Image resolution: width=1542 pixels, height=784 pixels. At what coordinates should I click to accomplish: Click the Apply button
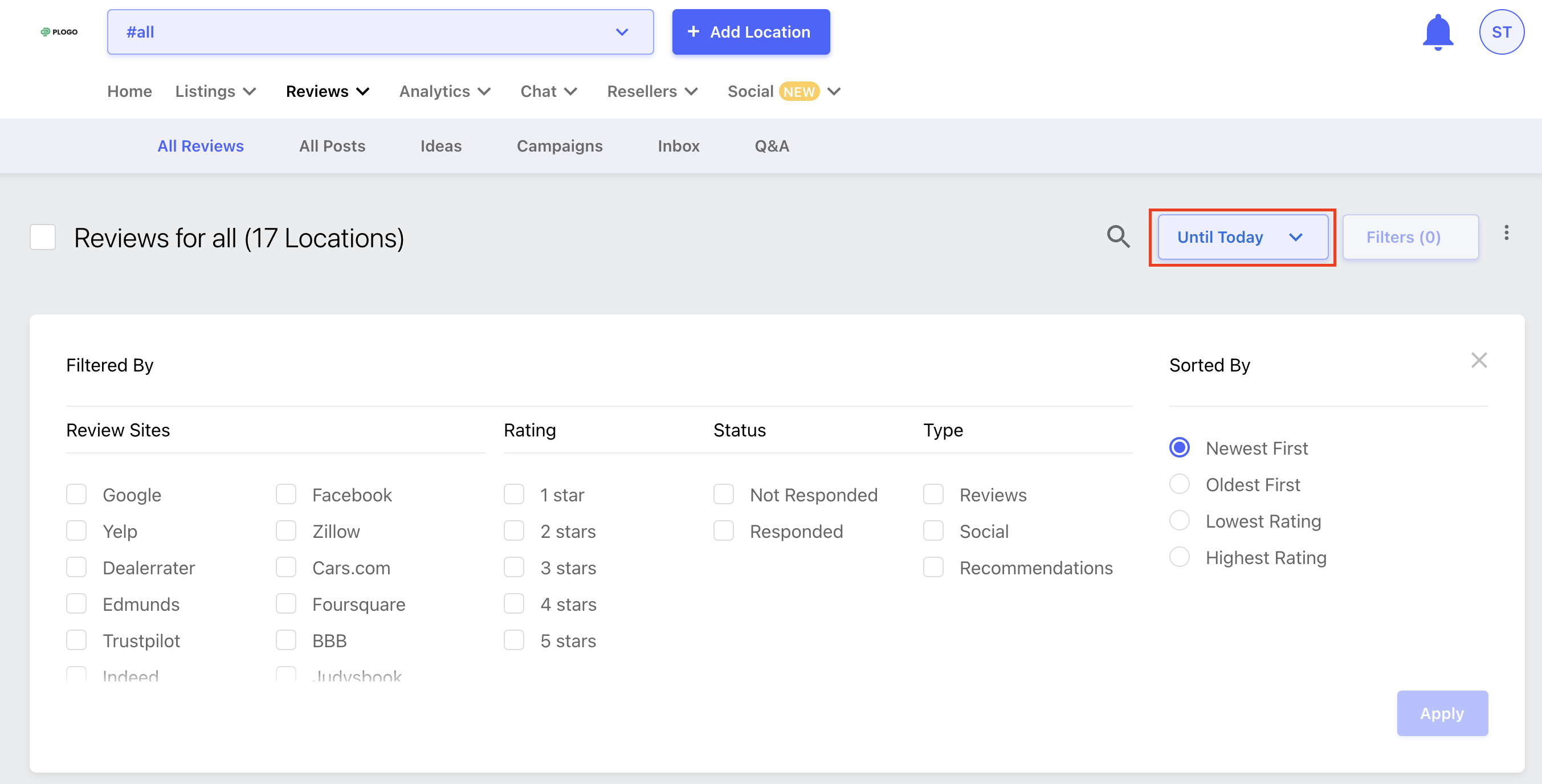tap(1442, 713)
